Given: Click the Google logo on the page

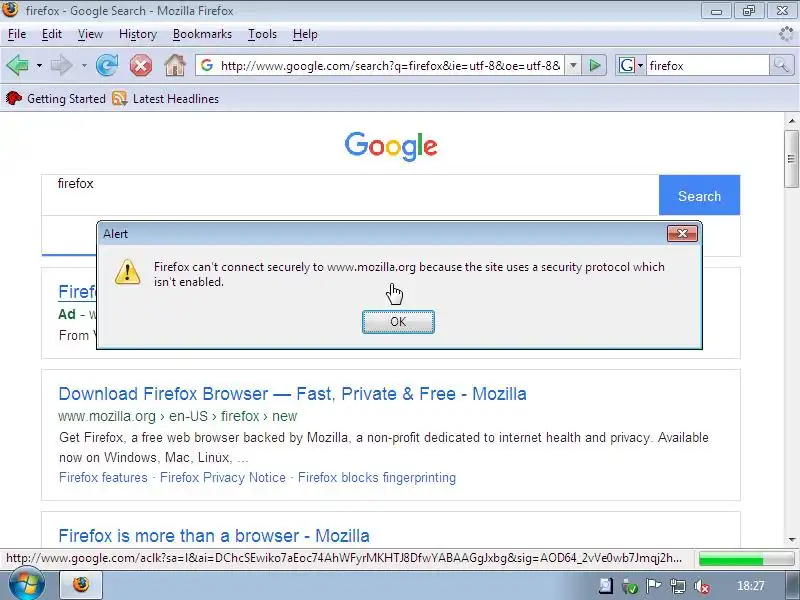Looking at the screenshot, I should (391, 146).
